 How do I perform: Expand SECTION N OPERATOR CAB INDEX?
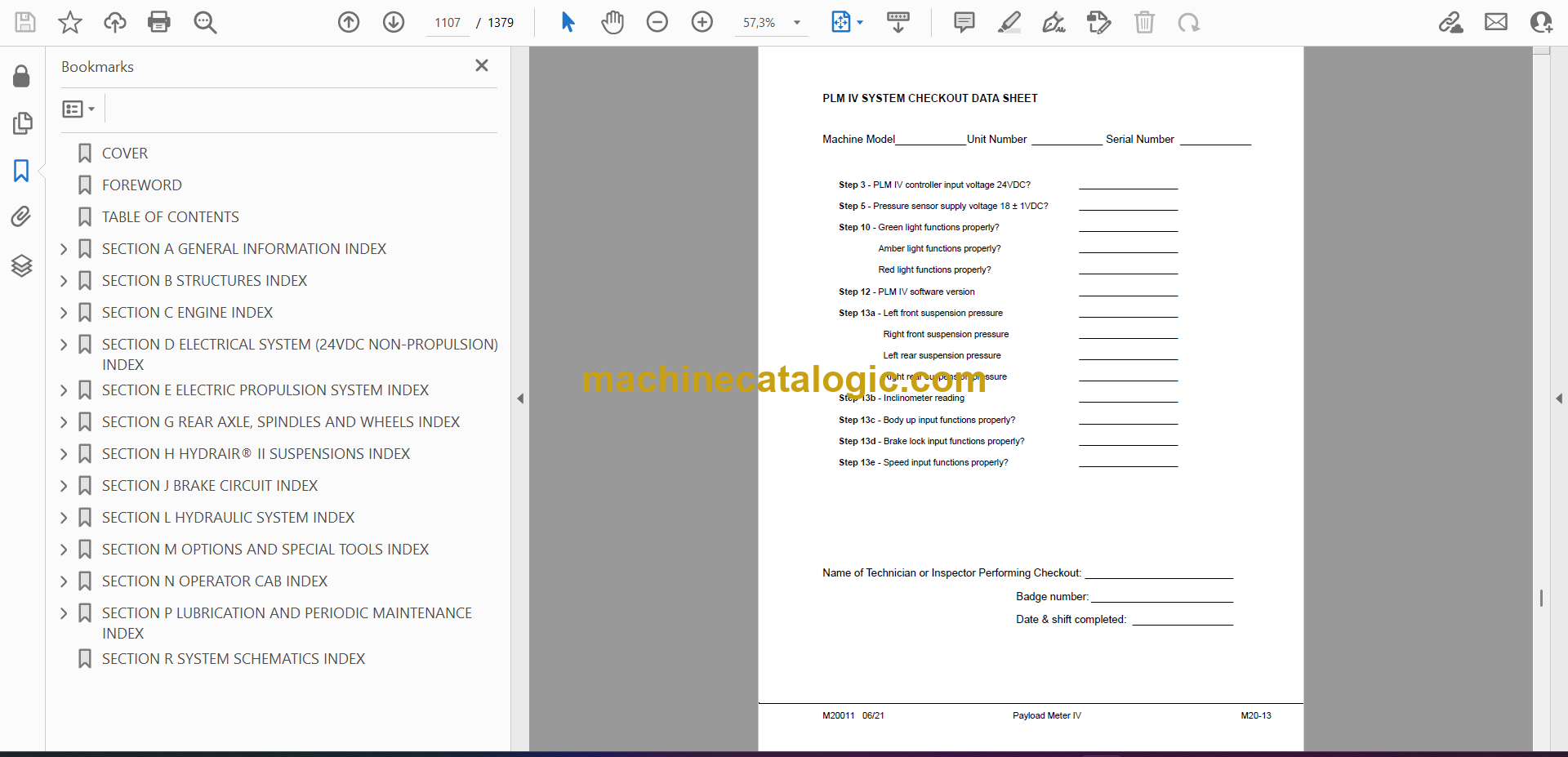click(64, 581)
